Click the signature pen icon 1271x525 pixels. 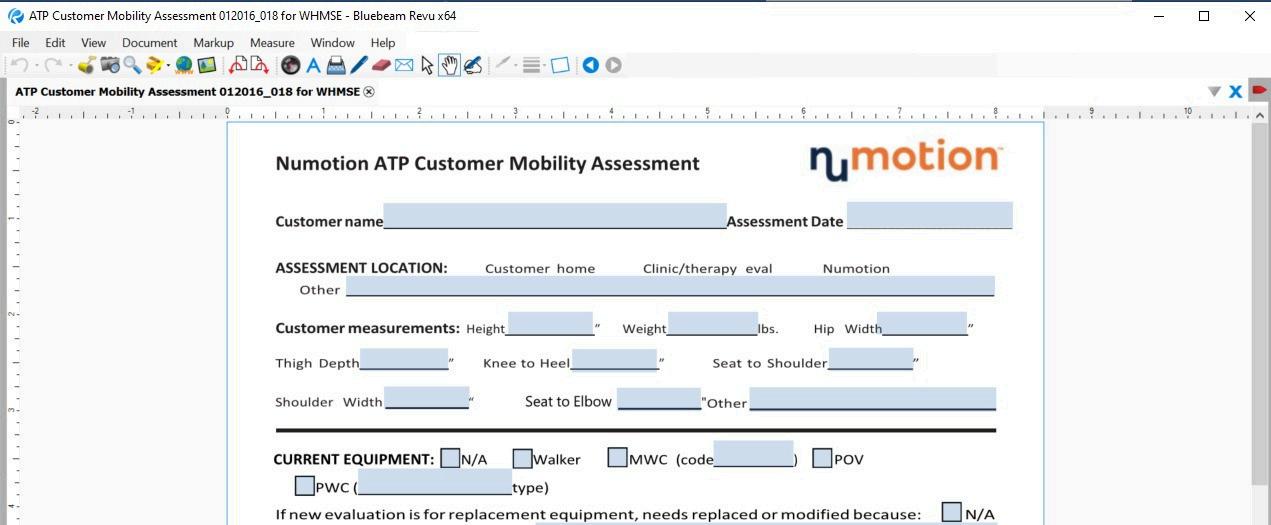tap(473, 65)
